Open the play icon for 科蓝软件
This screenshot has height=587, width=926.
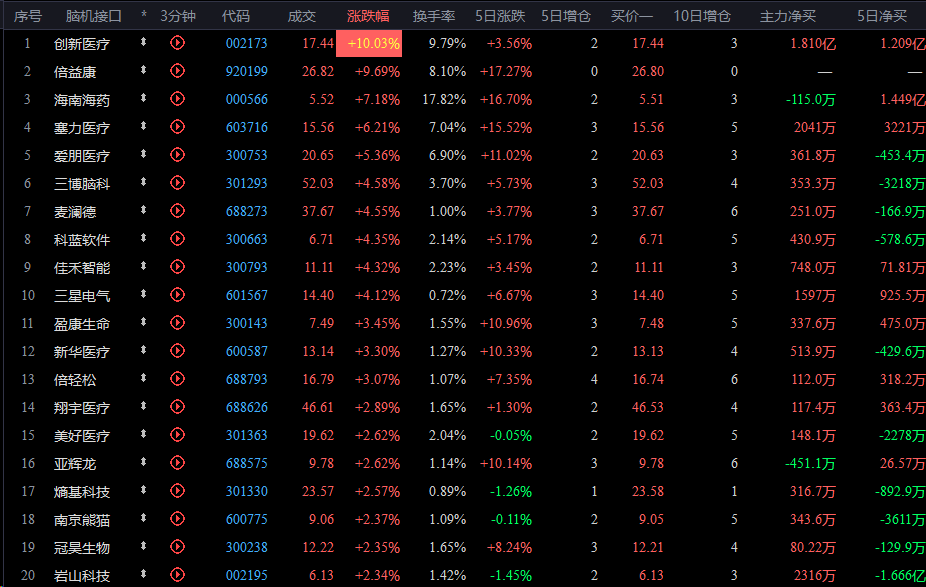(x=177, y=239)
